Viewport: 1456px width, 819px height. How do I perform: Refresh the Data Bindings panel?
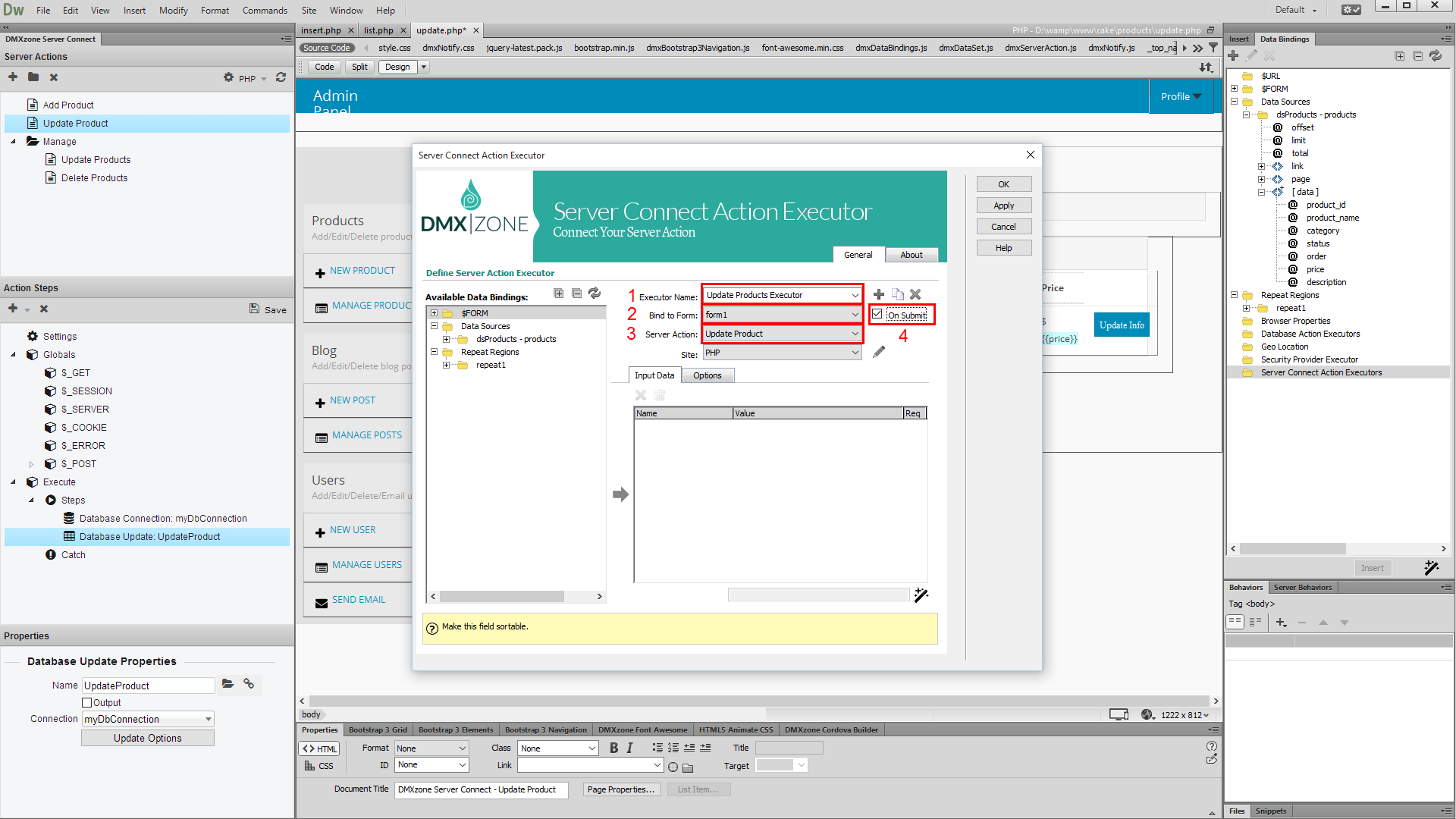pos(1436,55)
